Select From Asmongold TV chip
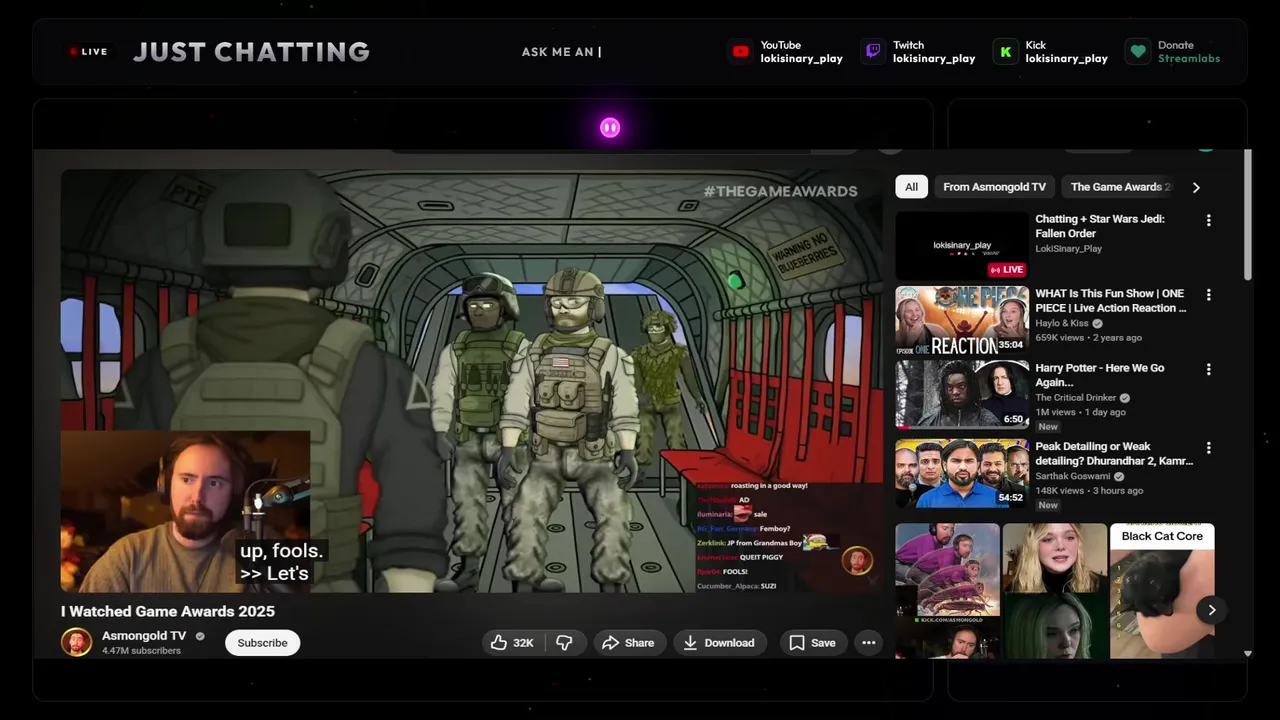1280x720 pixels. pyautogui.click(x=994, y=187)
